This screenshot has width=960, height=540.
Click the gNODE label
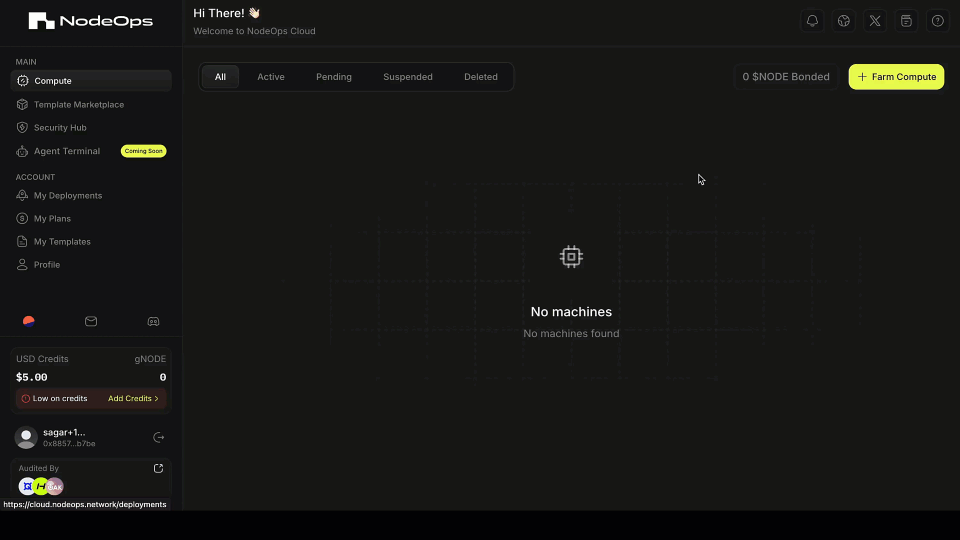(x=150, y=359)
